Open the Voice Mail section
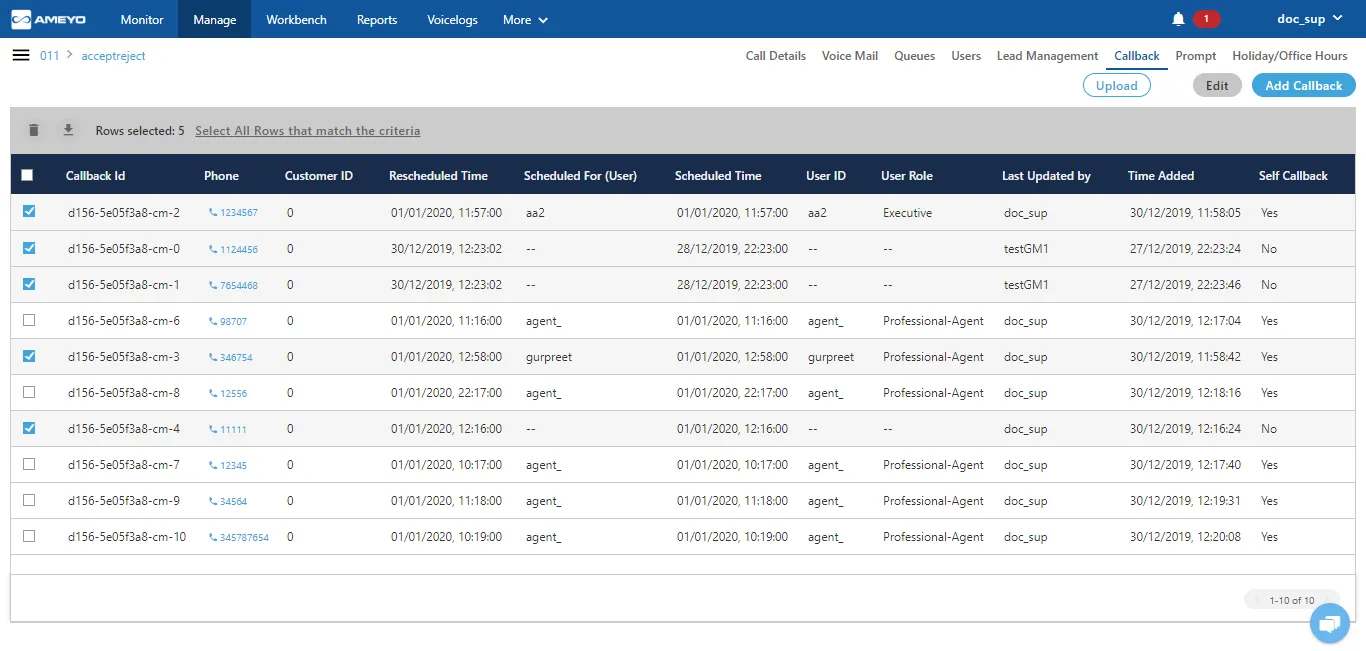This screenshot has height=651, width=1366. point(850,56)
